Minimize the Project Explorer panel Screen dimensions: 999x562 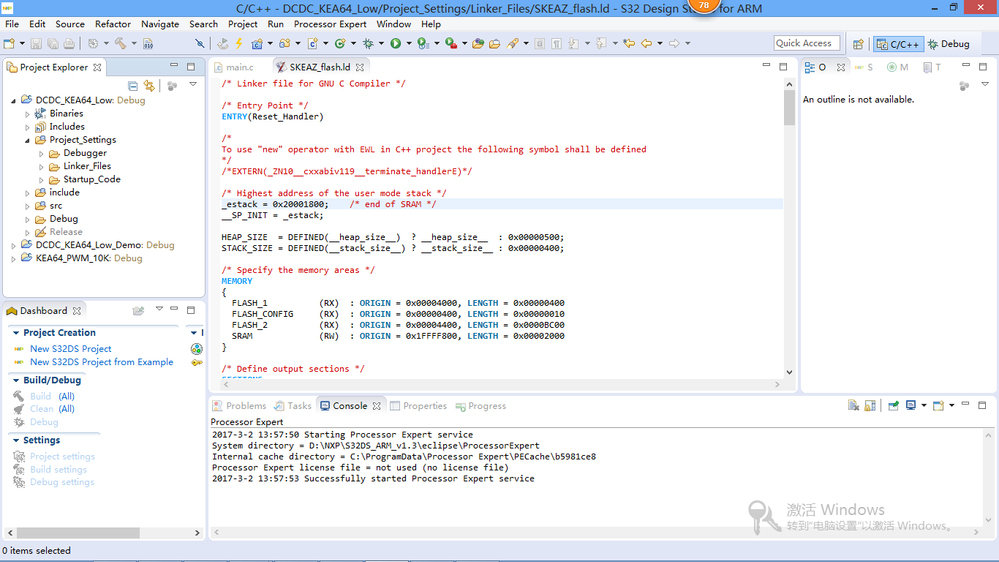point(174,66)
